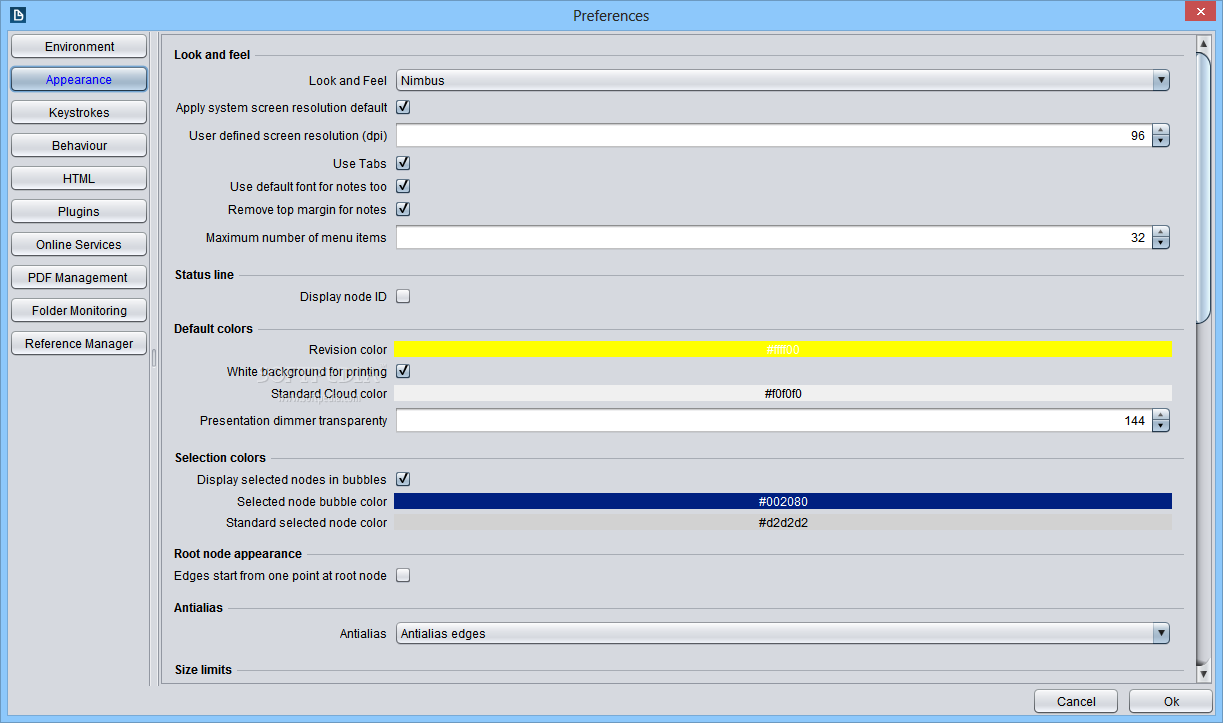Toggle White background for printing
This screenshot has height=723, width=1223.
(x=404, y=371)
